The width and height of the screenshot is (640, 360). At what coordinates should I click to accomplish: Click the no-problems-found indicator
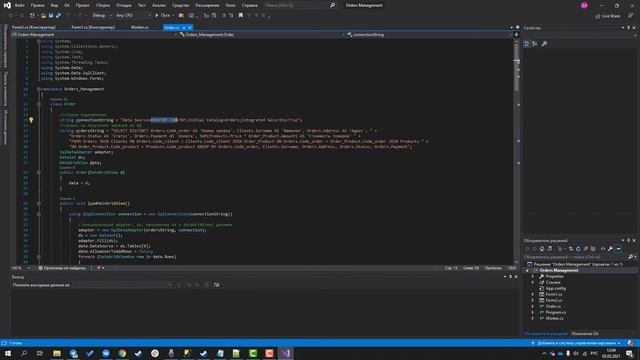62,268
